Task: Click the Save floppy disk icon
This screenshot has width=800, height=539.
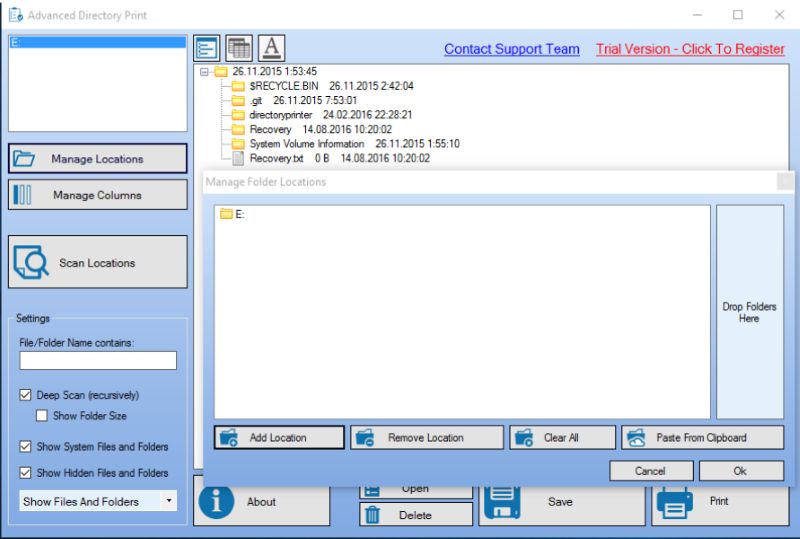Action: 503,501
